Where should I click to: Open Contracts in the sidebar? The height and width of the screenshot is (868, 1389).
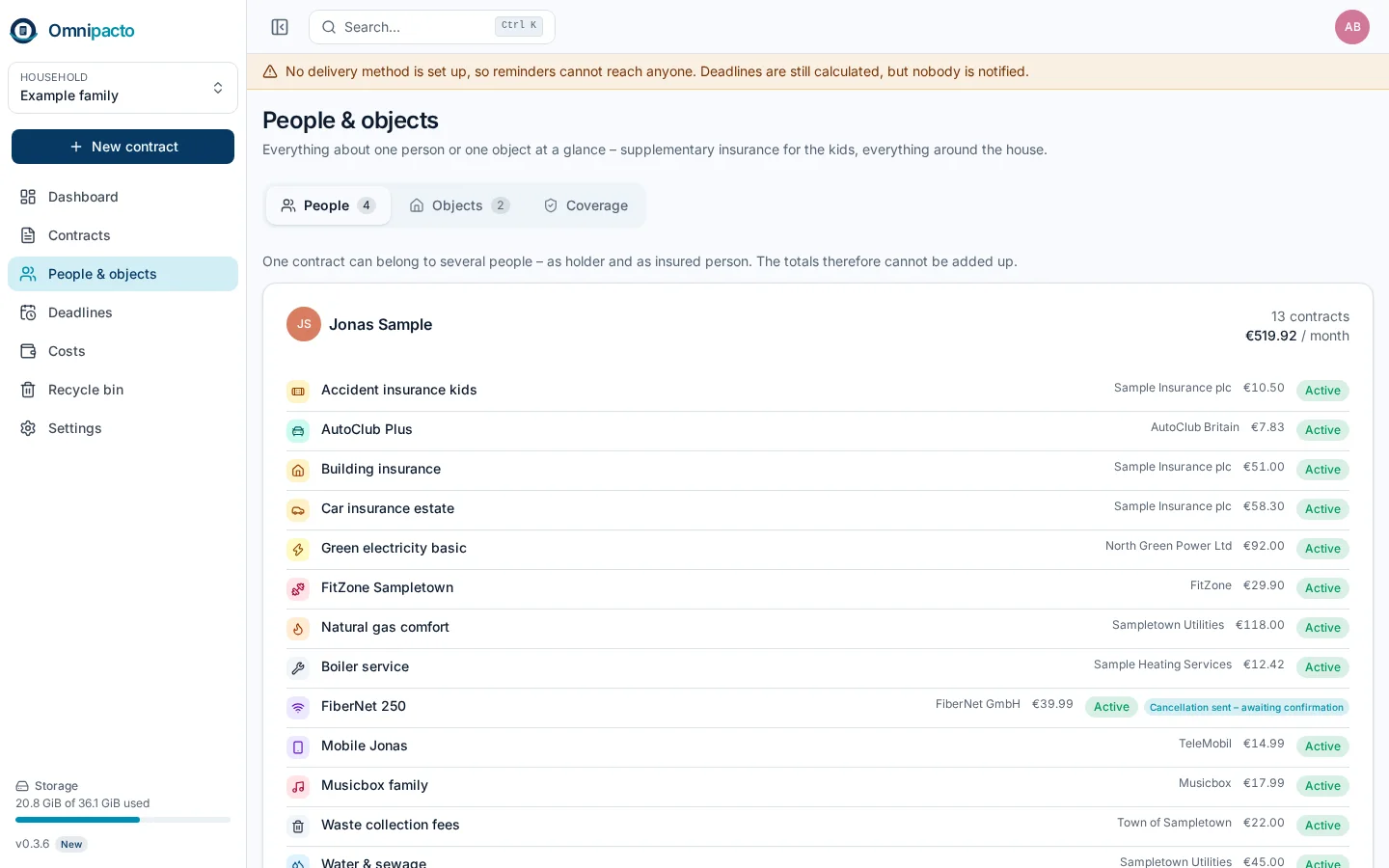pos(123,235)
